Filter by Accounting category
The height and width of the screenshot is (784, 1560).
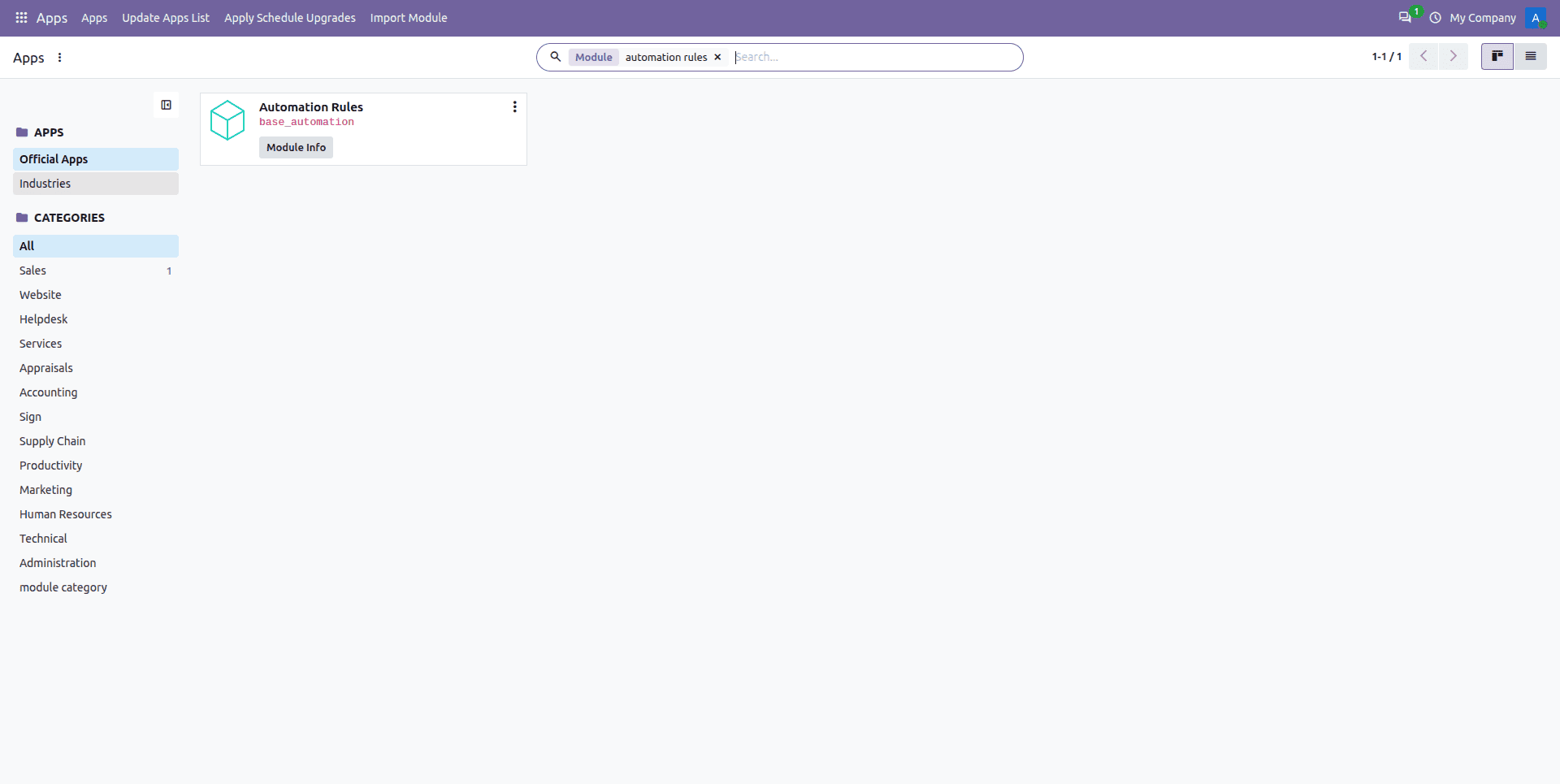96,392
